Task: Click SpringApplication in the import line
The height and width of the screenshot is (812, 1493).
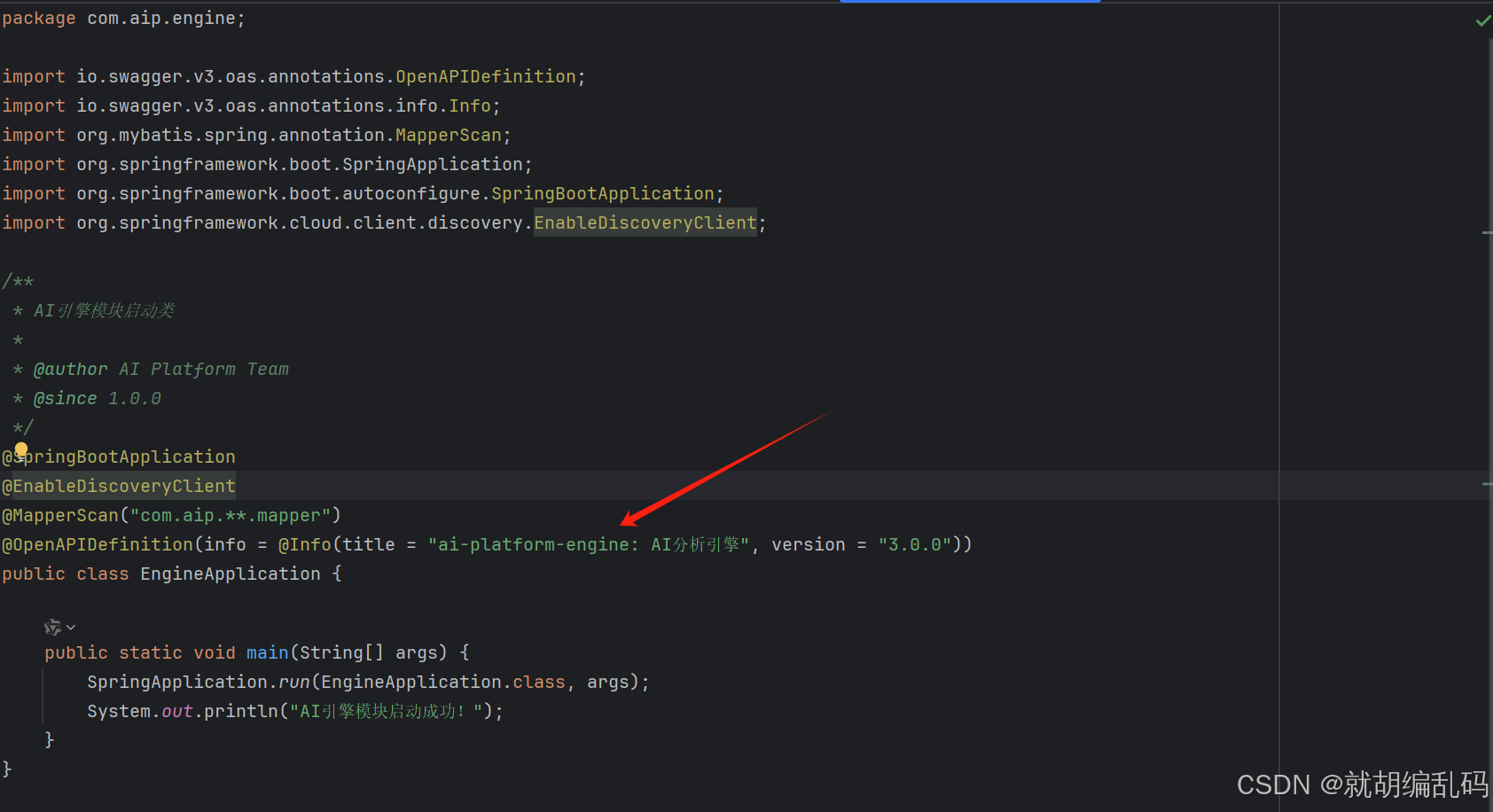Action: pyautogui.click(x=433, y=164)
